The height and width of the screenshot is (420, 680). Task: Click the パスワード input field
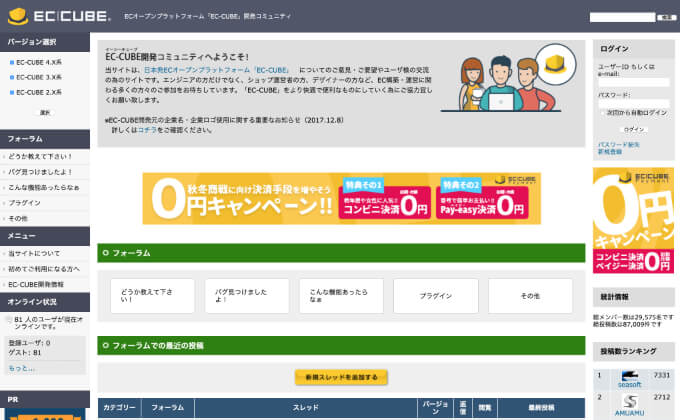[634, 104]
